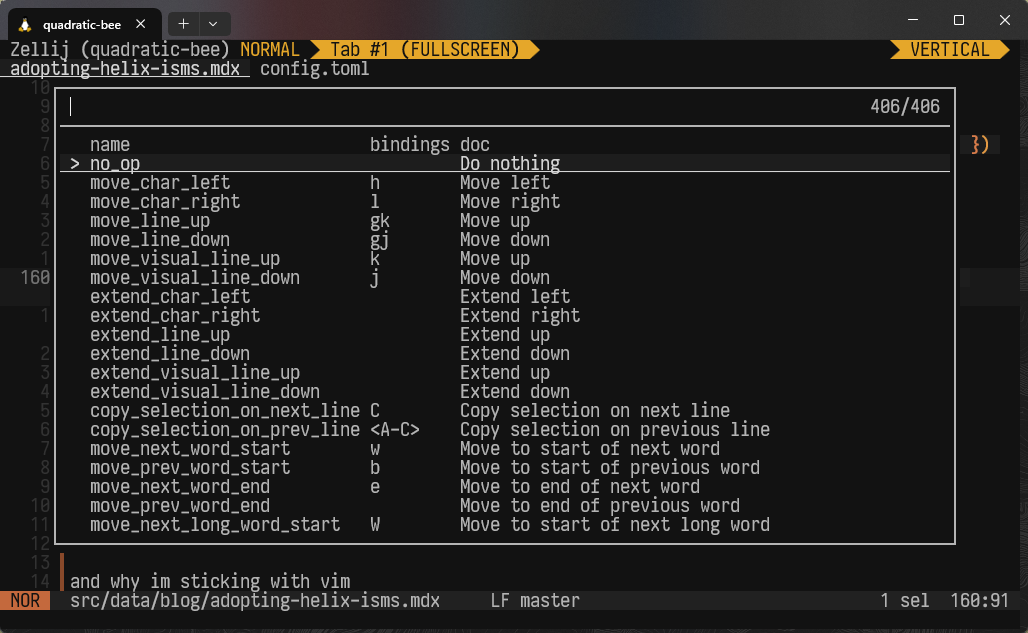
Task: Select extend_line_up command row
Action: pos(505,334)
